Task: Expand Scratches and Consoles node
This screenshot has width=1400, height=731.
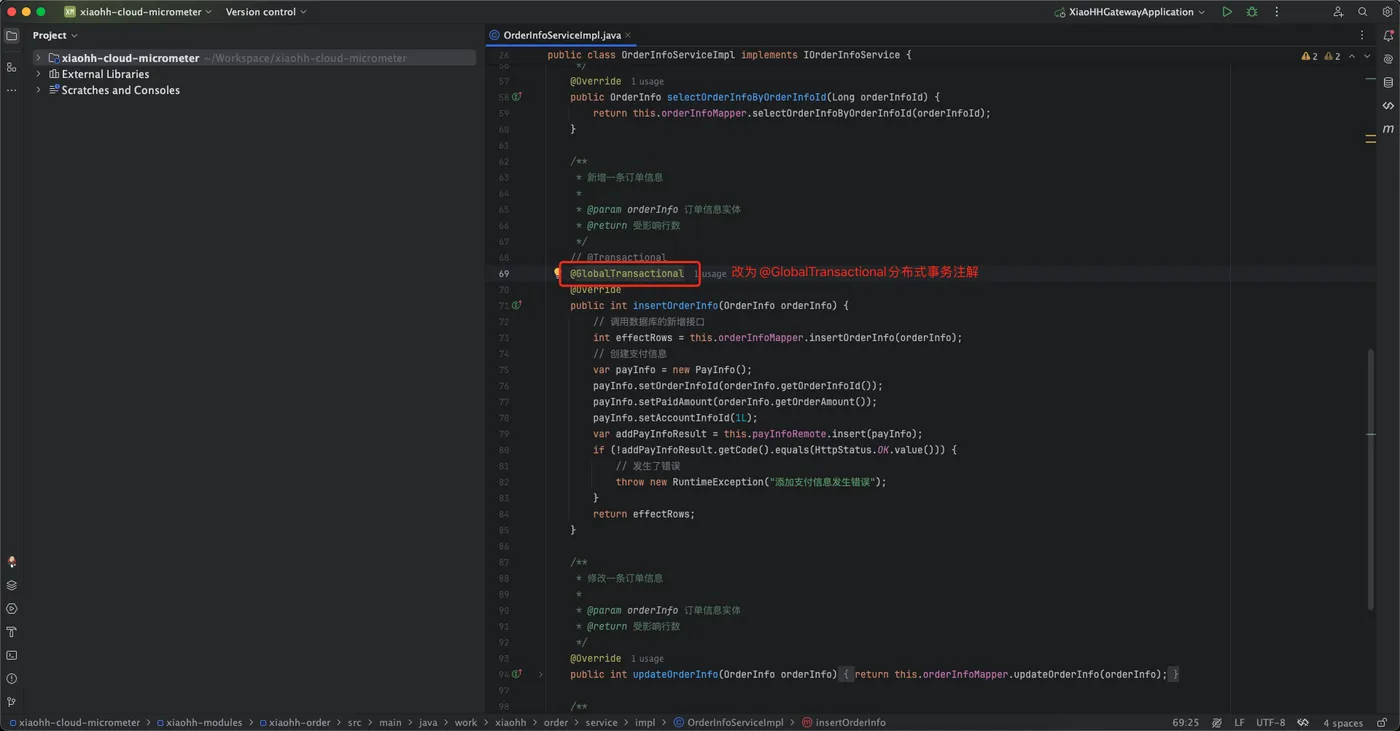Action: click(39, 90)
